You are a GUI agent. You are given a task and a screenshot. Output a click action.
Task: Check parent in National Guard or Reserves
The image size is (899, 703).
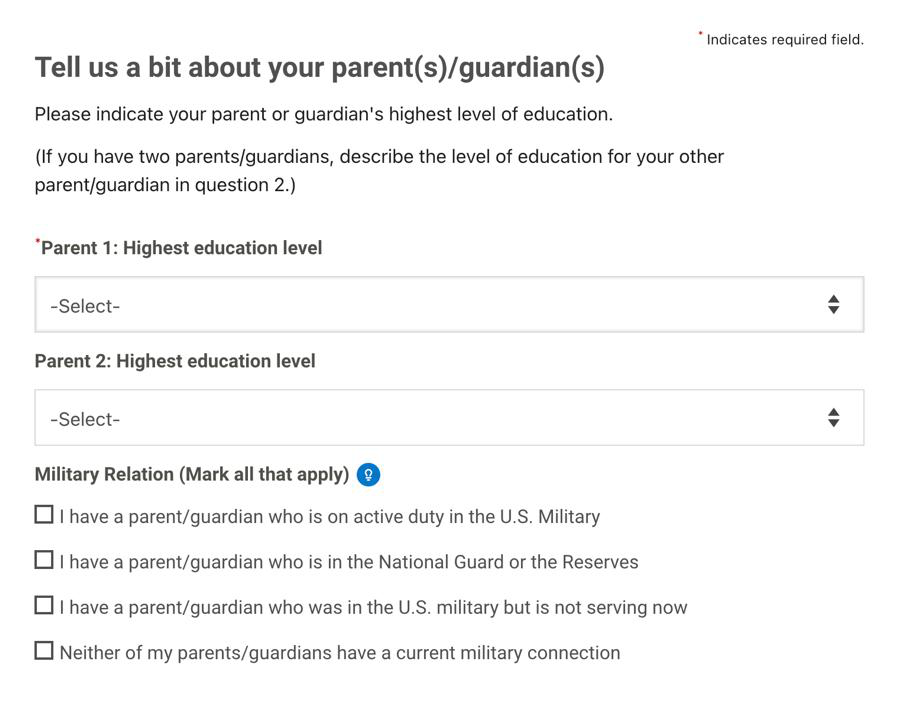point(44,560)
